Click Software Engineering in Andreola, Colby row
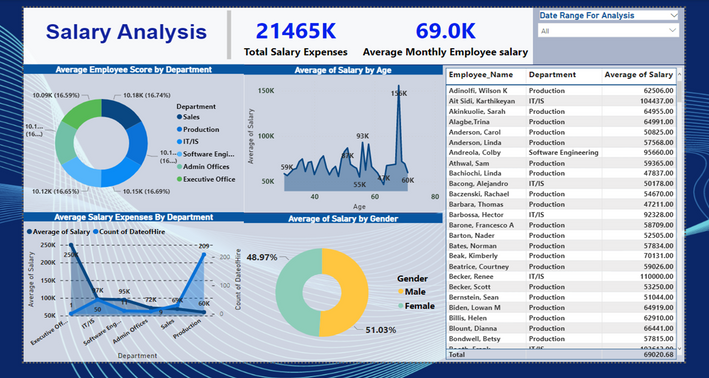Screen dimensions: 709x378 coord(563,152)
